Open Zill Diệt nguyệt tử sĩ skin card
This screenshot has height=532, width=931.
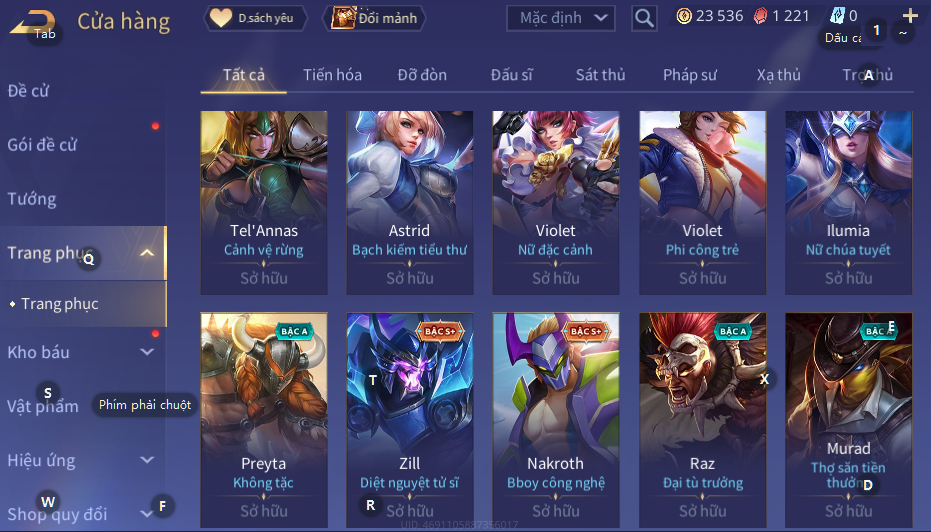coord(410,420)
